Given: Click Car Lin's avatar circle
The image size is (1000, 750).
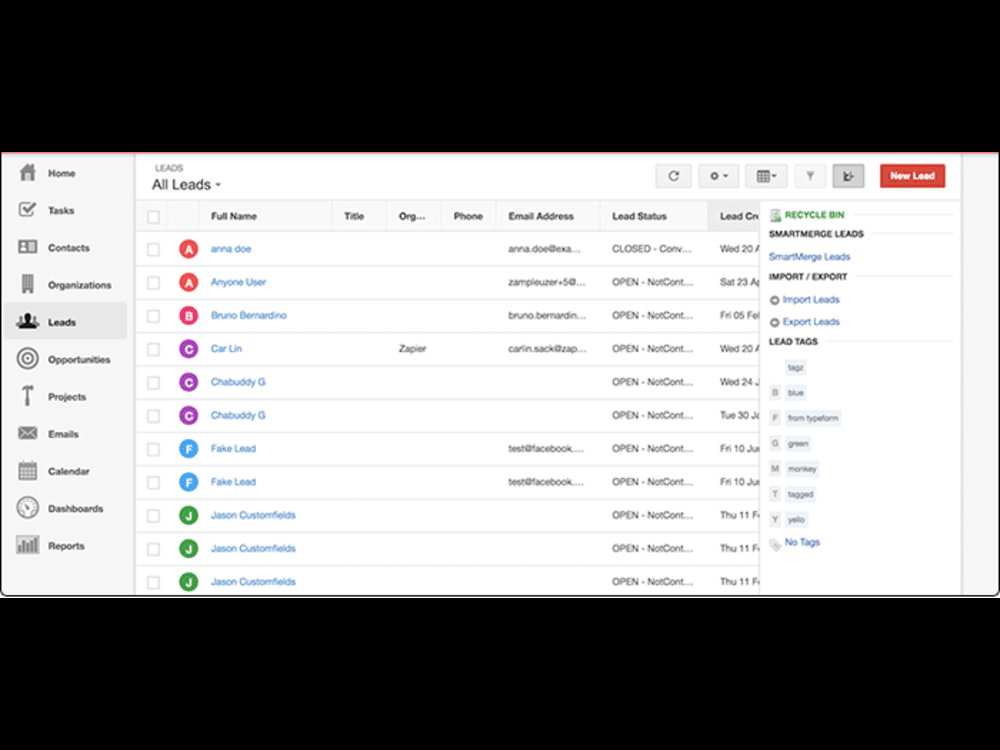Looking at the screenshot, I should pos(188,348).
